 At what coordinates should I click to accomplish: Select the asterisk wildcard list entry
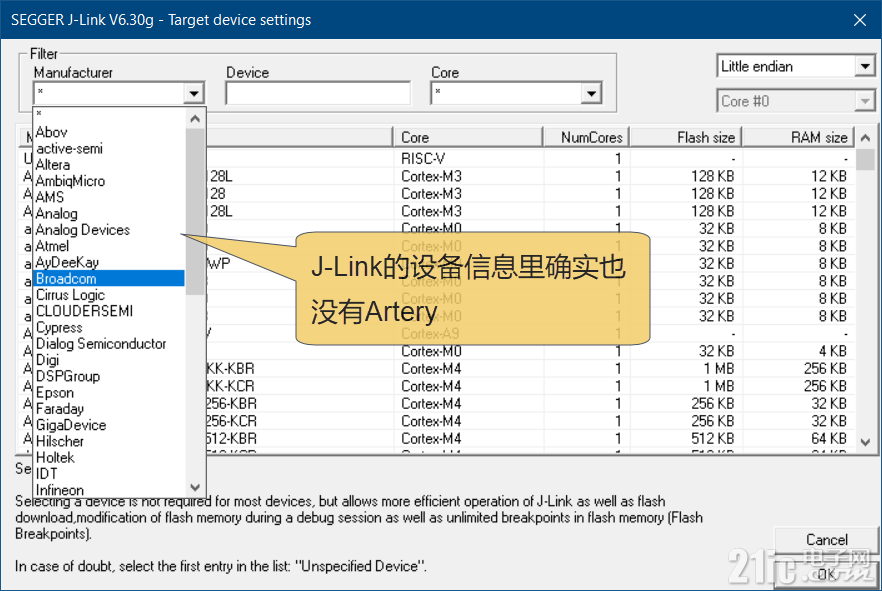pyautogui.click(x=109, y=115)
